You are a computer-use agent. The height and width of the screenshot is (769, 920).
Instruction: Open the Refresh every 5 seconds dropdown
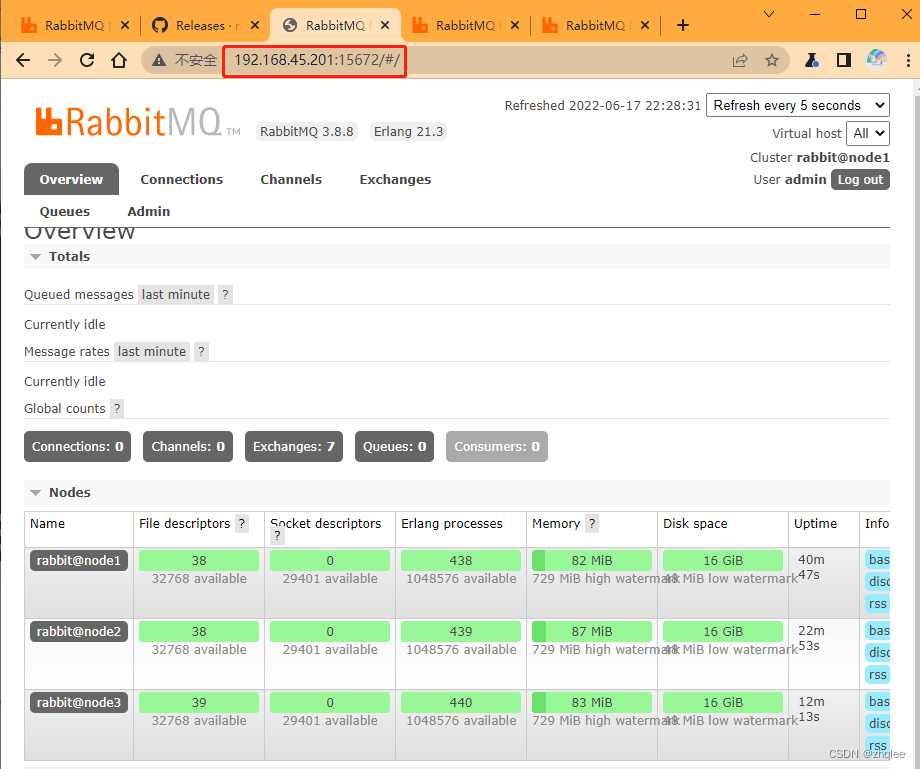pyautogui.click(x=798, y=106)
